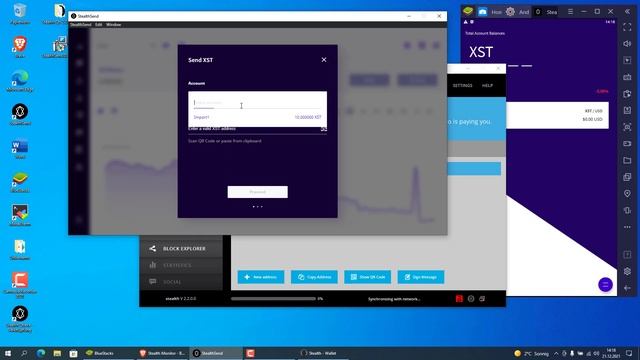Select the Import1 account suggestion
640x360 pixels.
coord(257,117)
